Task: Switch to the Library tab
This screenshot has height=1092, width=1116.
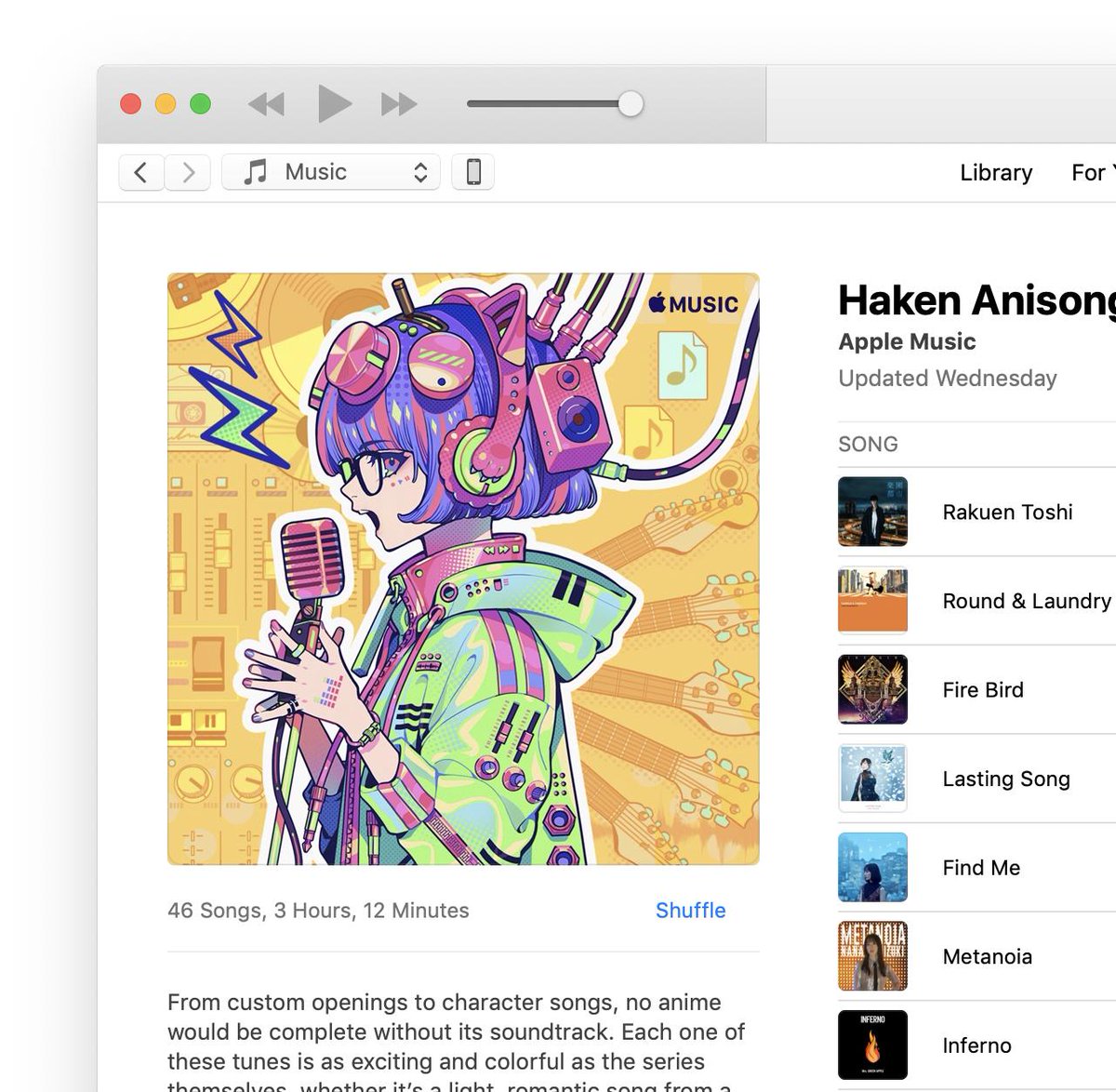Action: [996, 173]
